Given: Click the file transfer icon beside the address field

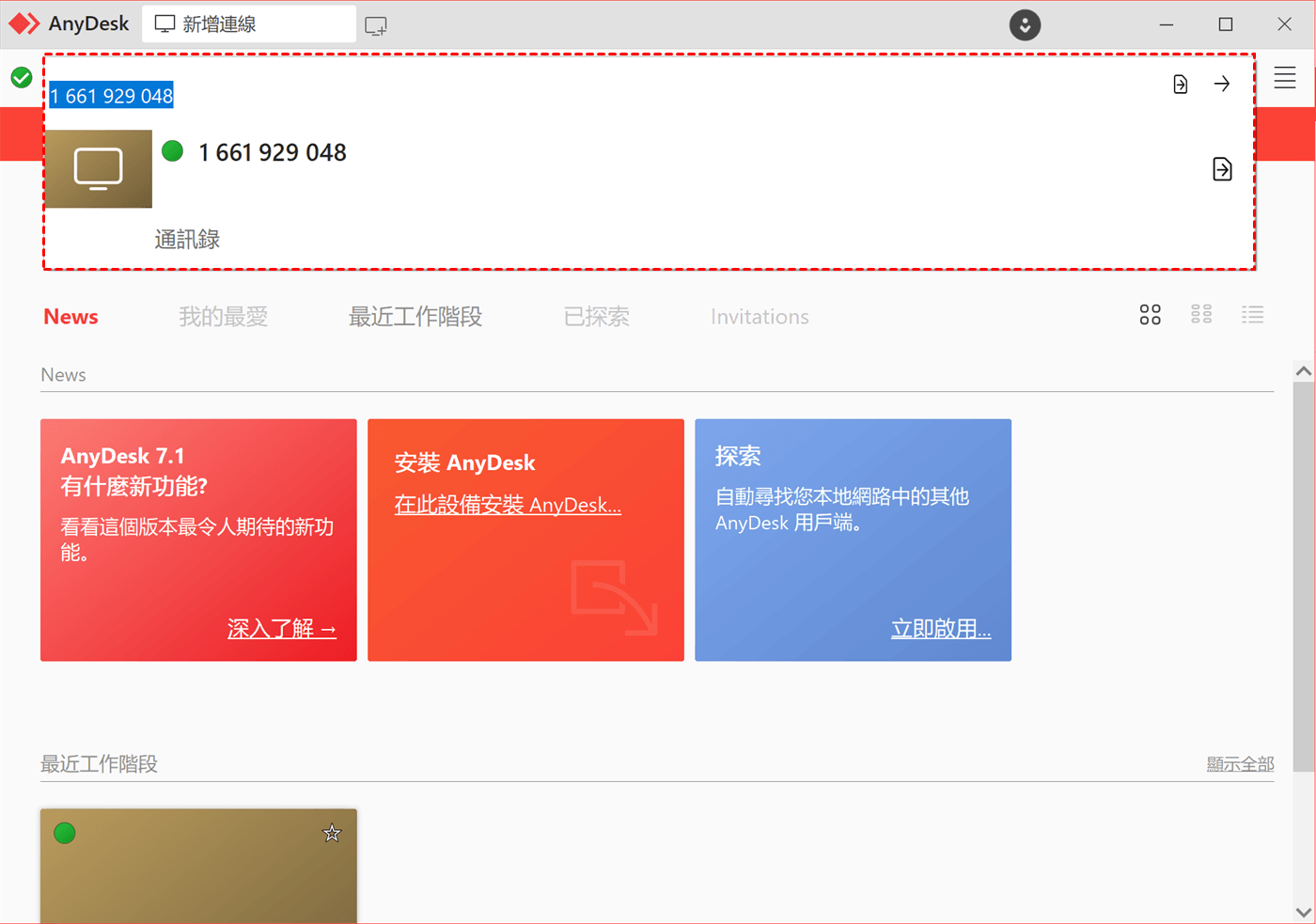Looking at the screenshot, I should [x=1181, y=85].
